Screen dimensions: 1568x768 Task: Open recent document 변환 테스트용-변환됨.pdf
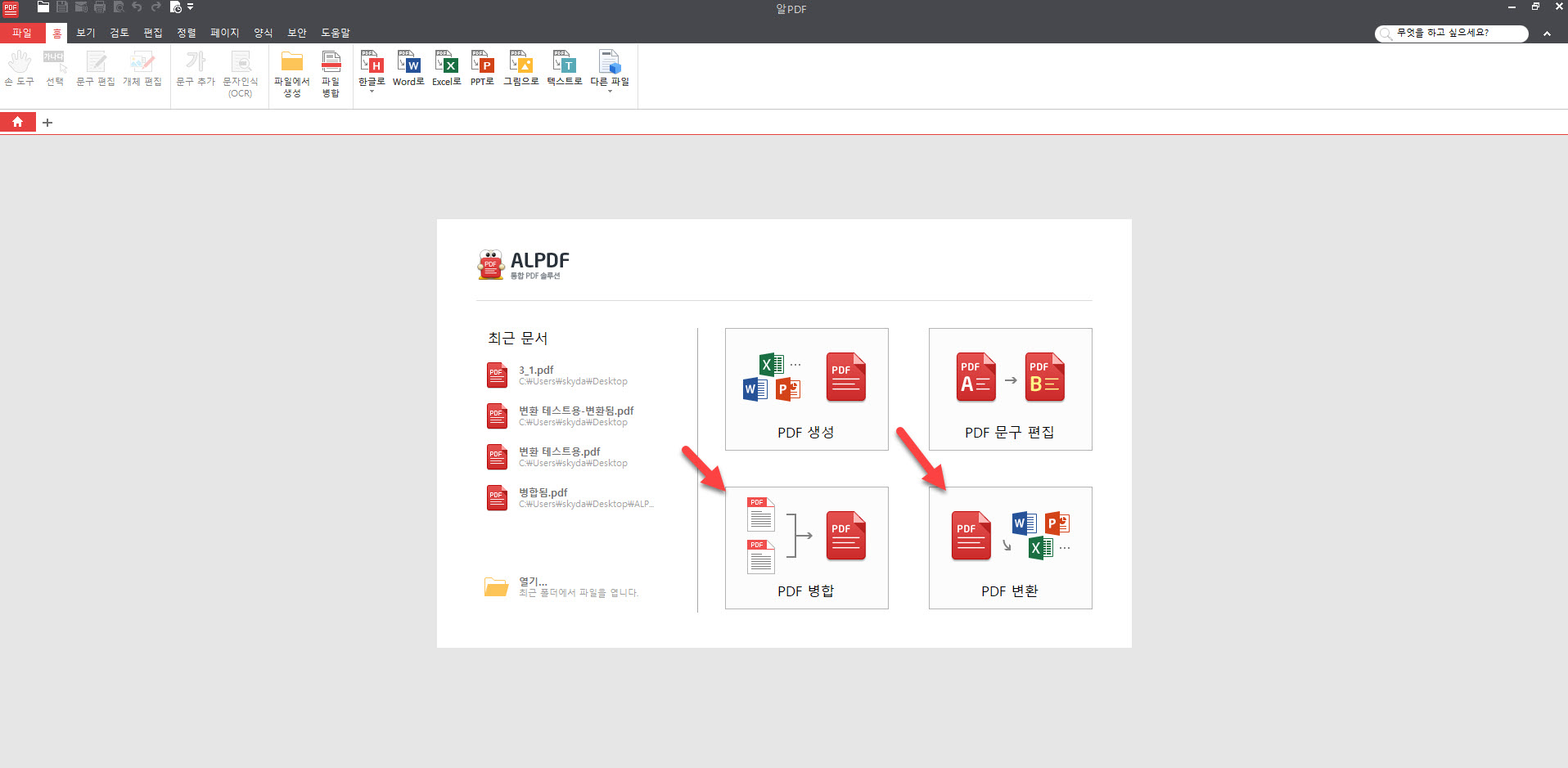point(561,416)
